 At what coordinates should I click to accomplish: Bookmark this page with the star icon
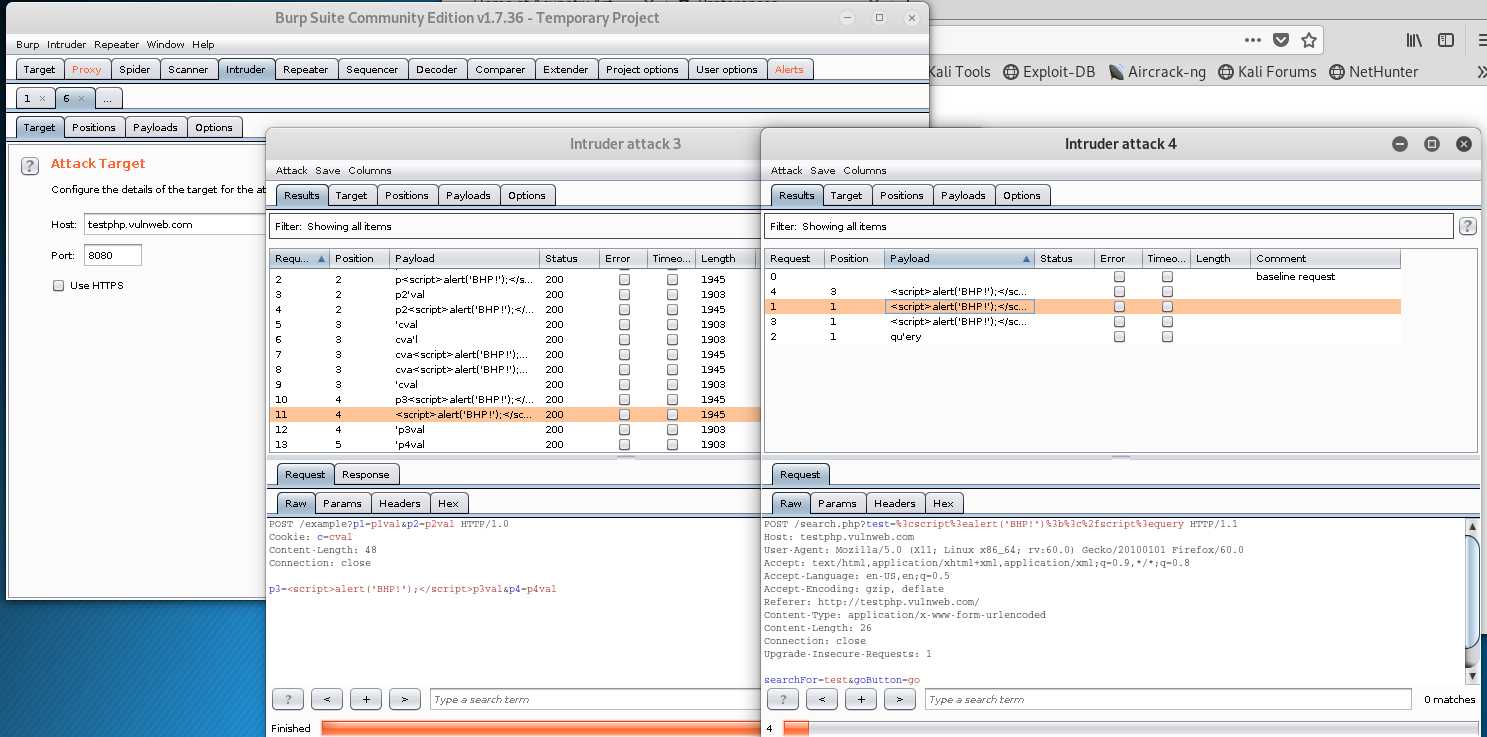coord(1309,40)
